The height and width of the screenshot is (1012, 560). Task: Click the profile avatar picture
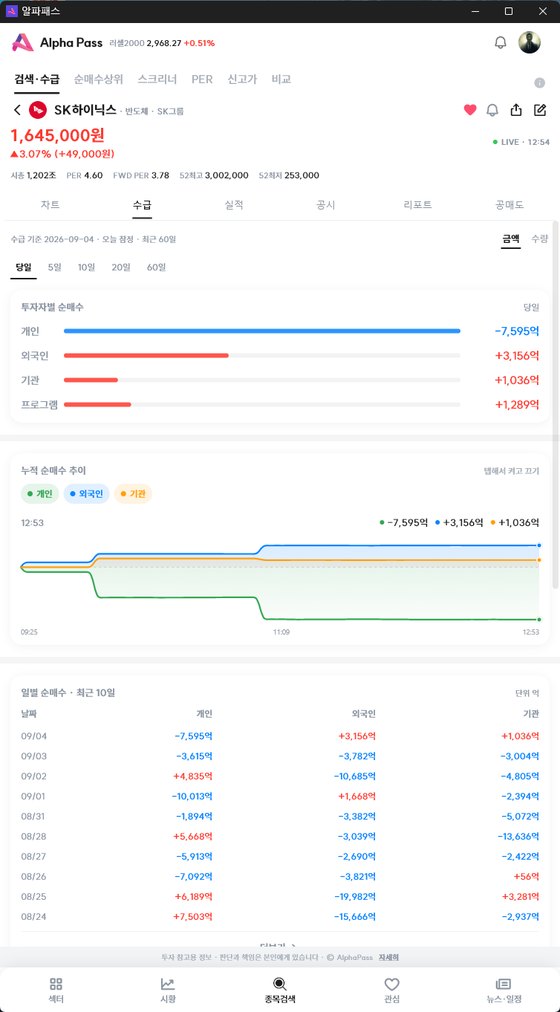[x=529, y=43]
